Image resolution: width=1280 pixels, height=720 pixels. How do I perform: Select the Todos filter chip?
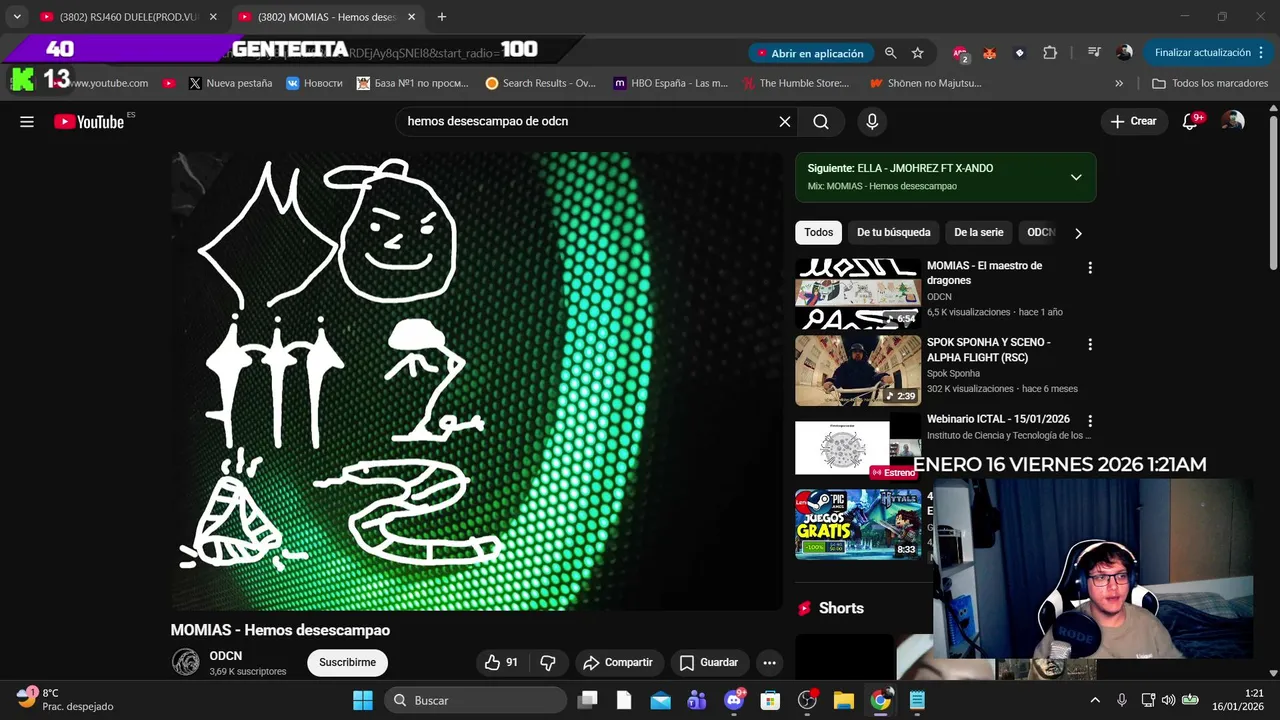tap(819, 233)
